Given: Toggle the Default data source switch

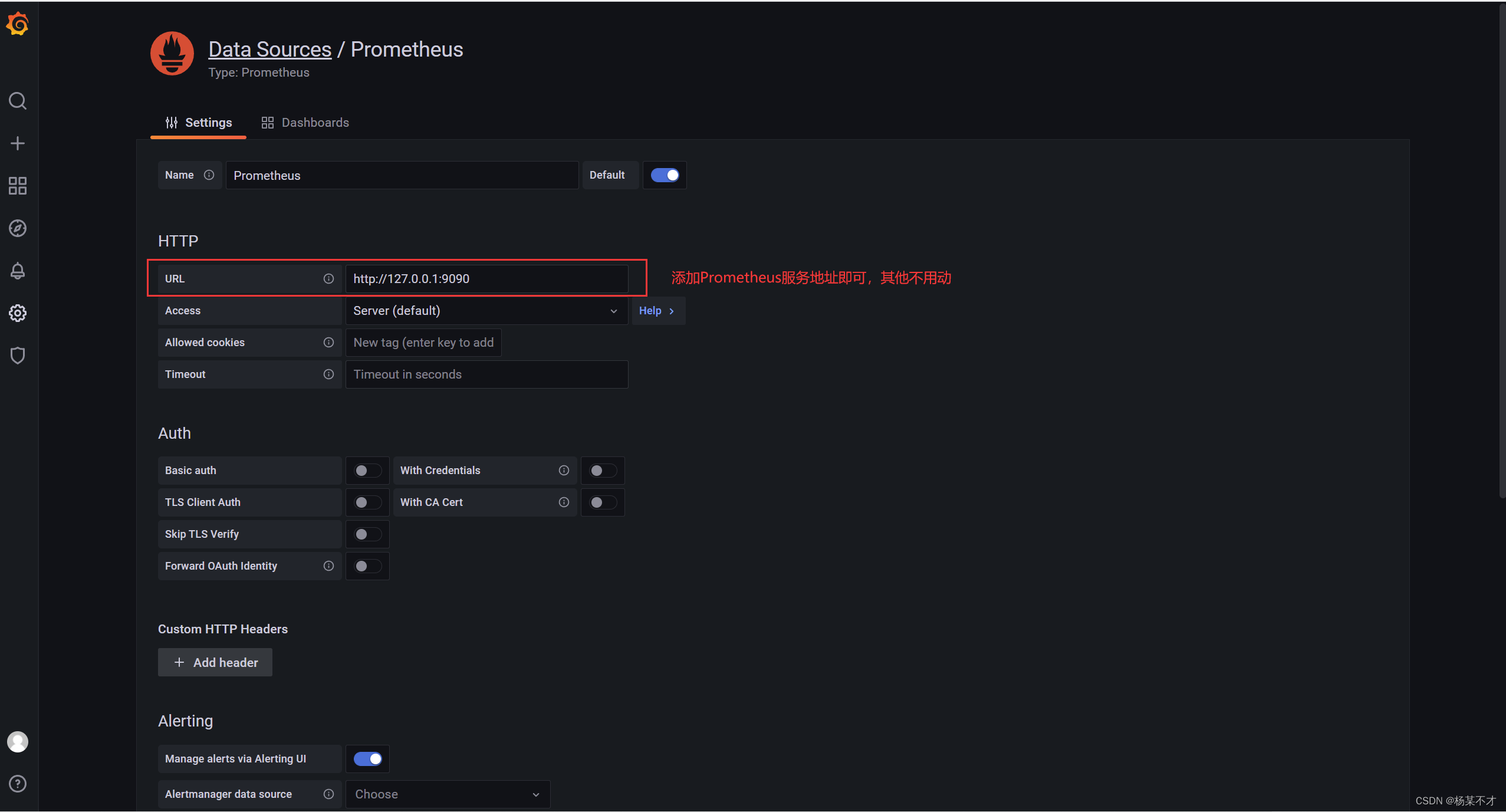Looking at the screenshot, I should coord(663,175).
